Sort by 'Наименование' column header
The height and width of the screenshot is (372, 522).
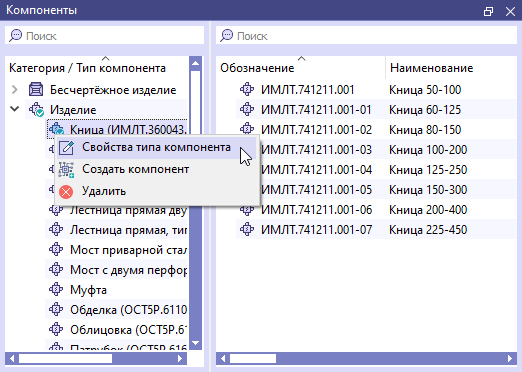point(431,68)
